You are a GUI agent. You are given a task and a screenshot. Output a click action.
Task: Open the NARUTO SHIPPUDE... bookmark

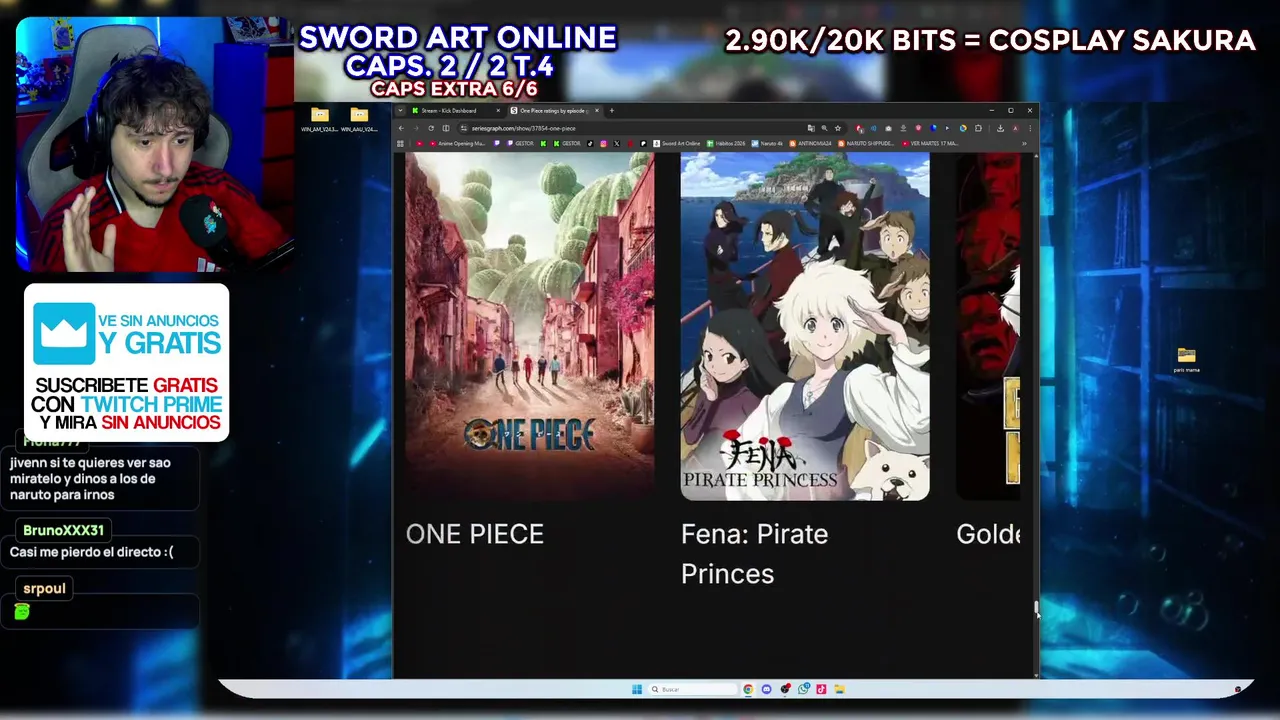pyautogui.click(x=866, y=143)
